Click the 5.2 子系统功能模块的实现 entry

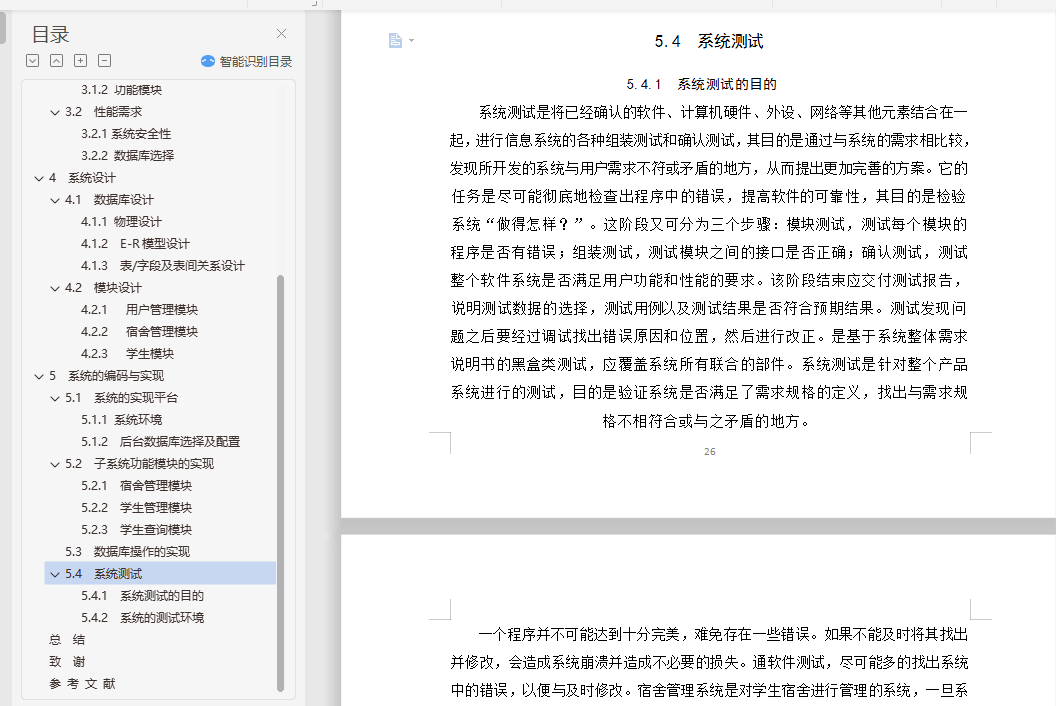pos(139,463)
